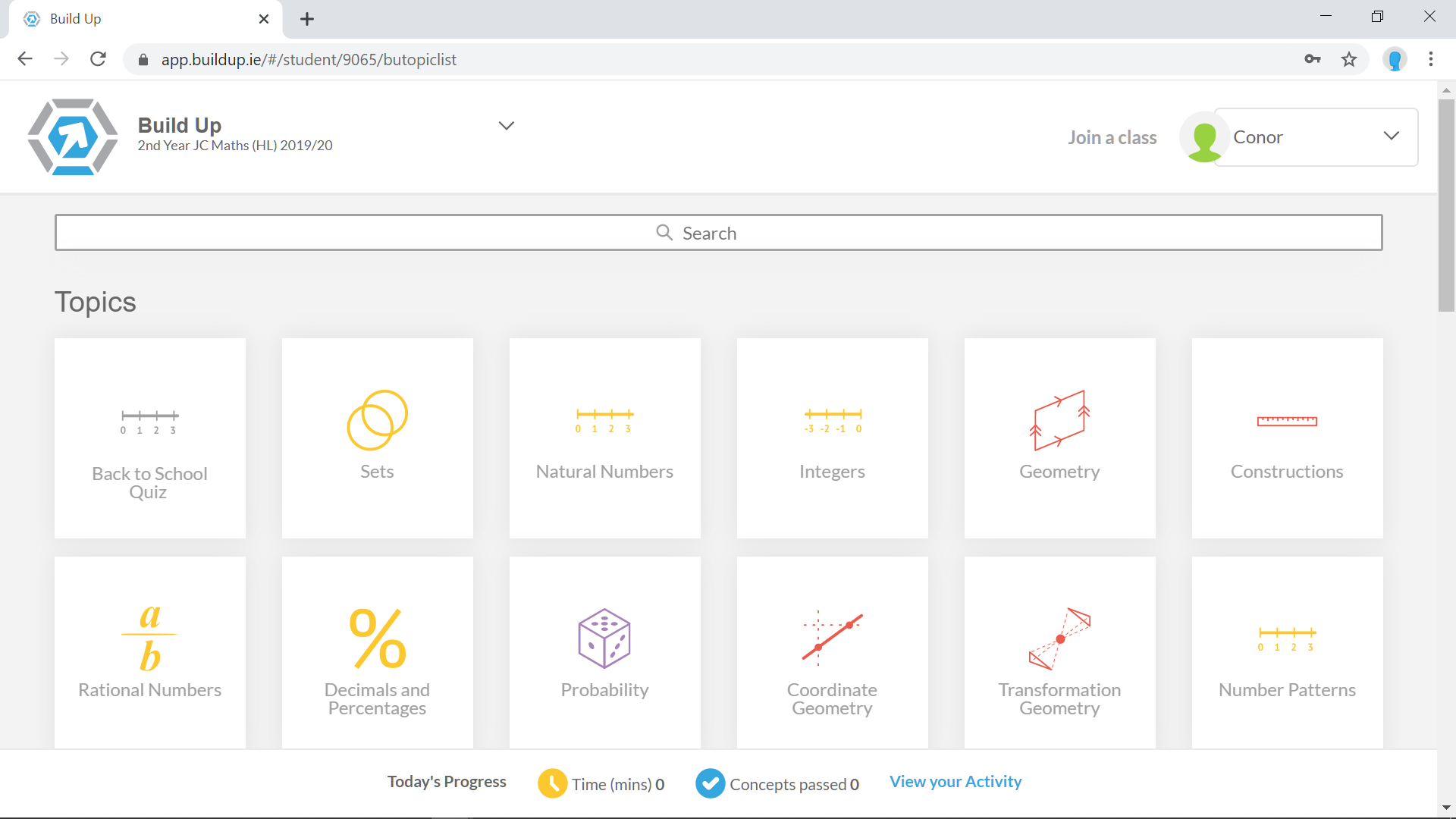Viewport: 1456px width, 819px height.
Task: Click the blue checkmark Concepts passed icon
Action: coord(710,783)
